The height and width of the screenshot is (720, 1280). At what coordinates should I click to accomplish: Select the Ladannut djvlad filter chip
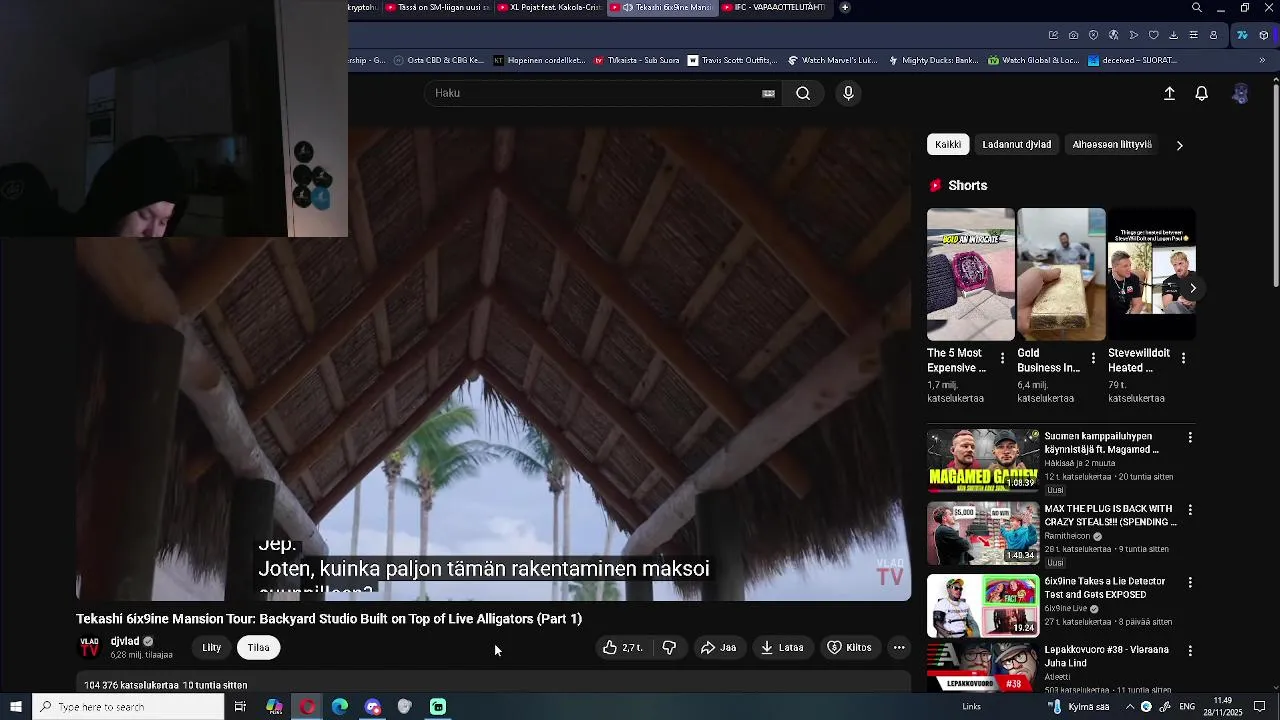click(1016, 145)
